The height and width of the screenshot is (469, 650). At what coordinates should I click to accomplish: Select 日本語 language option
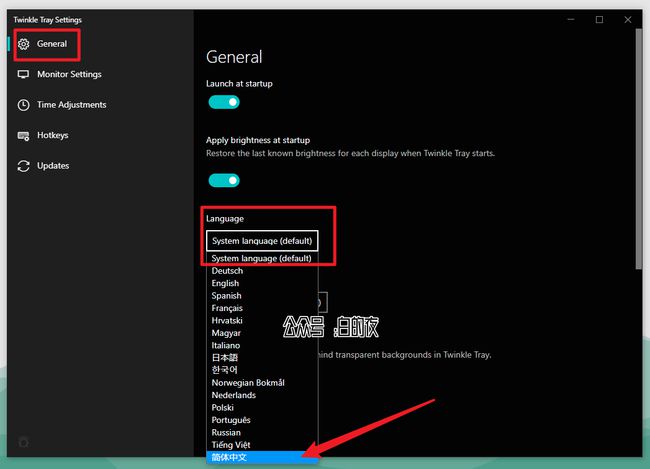(226, 358)
